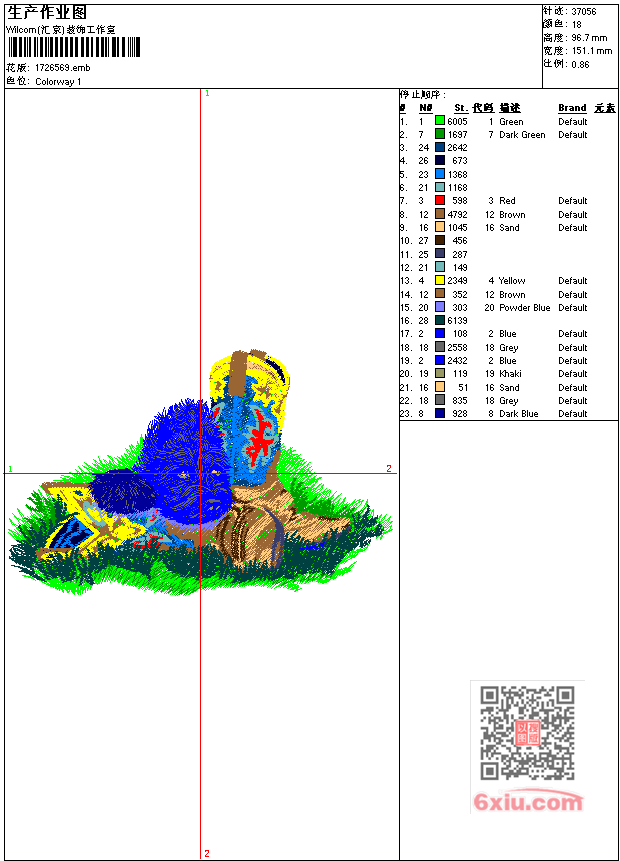Click the stitch count value 37056

click(585, 11)
